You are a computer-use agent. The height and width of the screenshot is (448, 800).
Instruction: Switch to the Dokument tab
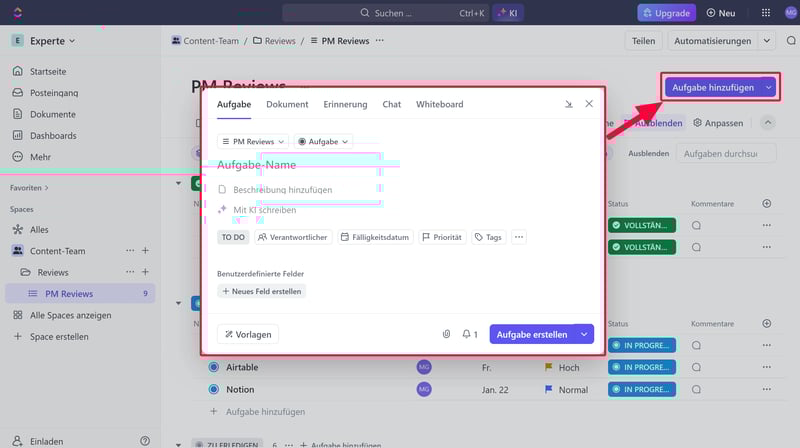point(287,104)
